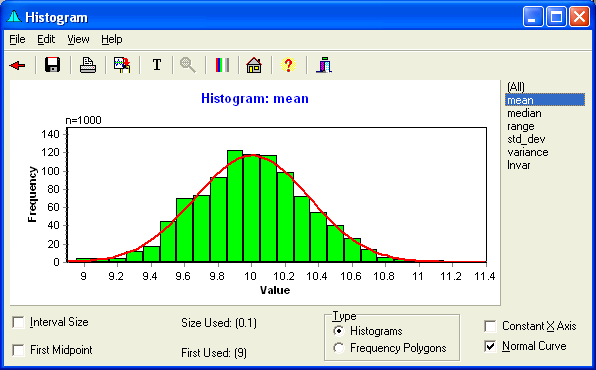Click the 140 y-axis tick label
Viewport: 596px width, 370px height.
51,134
